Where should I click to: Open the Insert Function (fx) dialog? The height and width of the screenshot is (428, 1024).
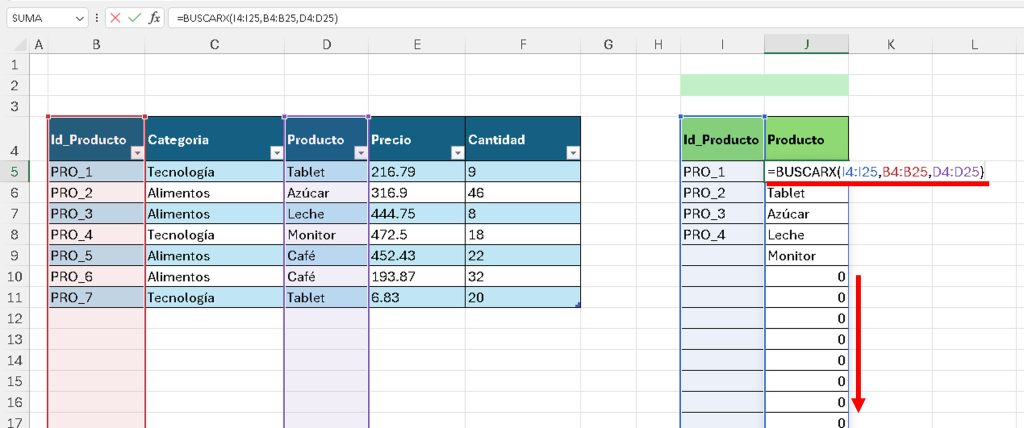(x=155, y=18)
